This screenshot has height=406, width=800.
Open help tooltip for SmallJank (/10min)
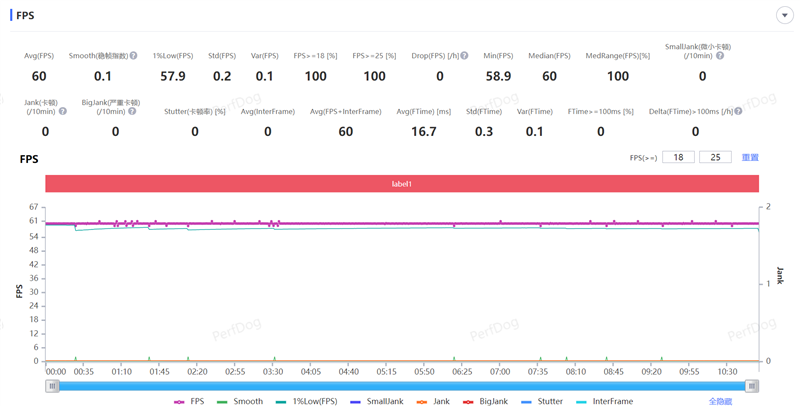(720, 56)
